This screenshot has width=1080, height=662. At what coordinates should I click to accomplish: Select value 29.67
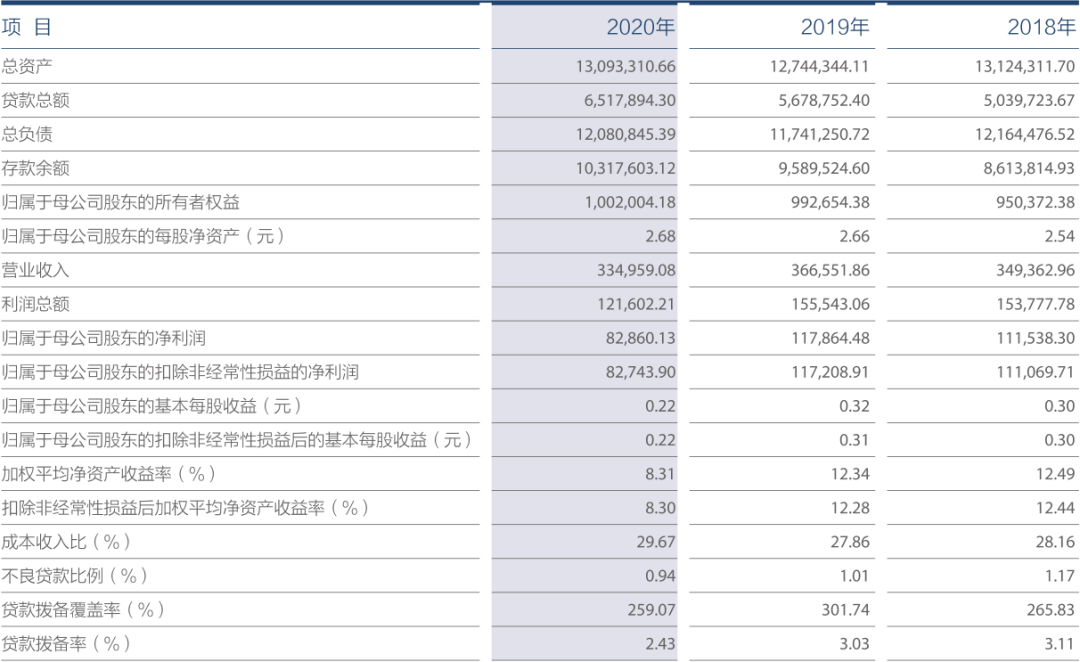656,541
